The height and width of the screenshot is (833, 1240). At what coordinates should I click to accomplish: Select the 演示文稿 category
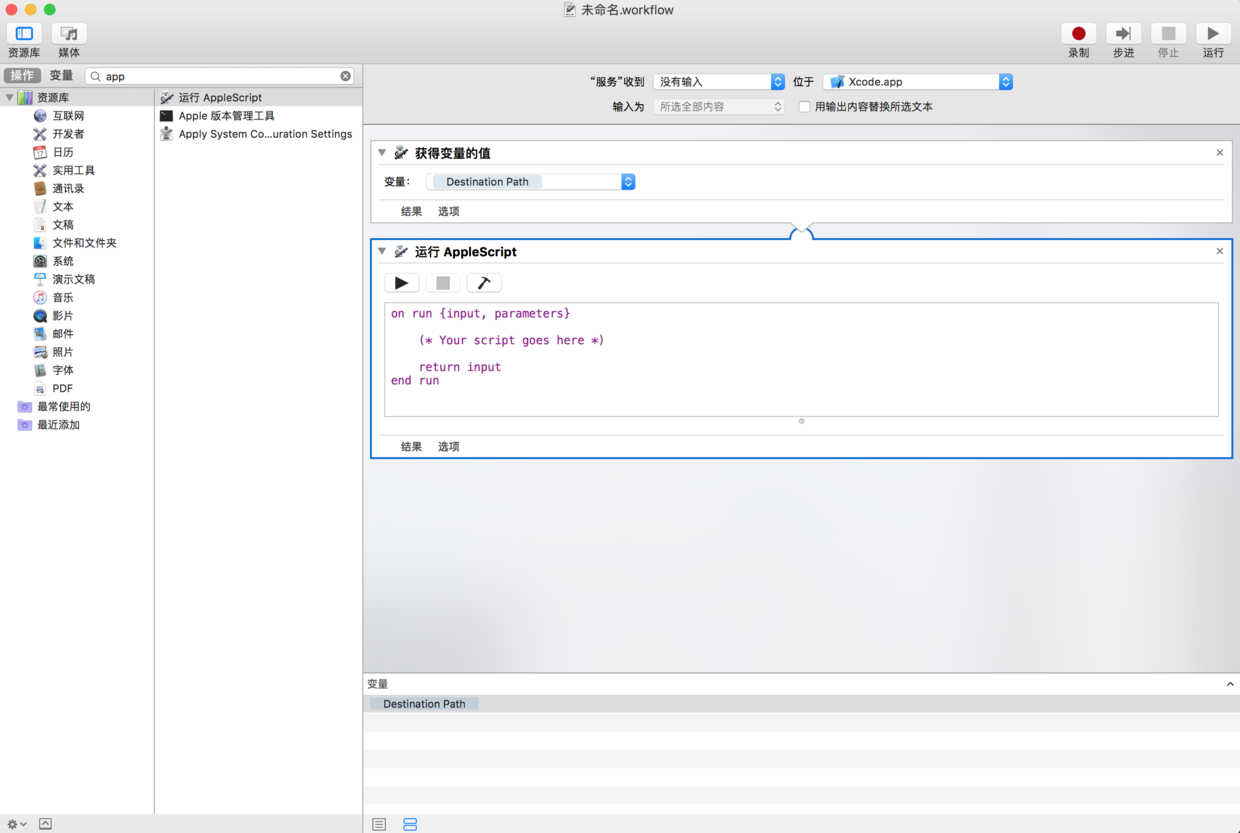coord(73,279)
